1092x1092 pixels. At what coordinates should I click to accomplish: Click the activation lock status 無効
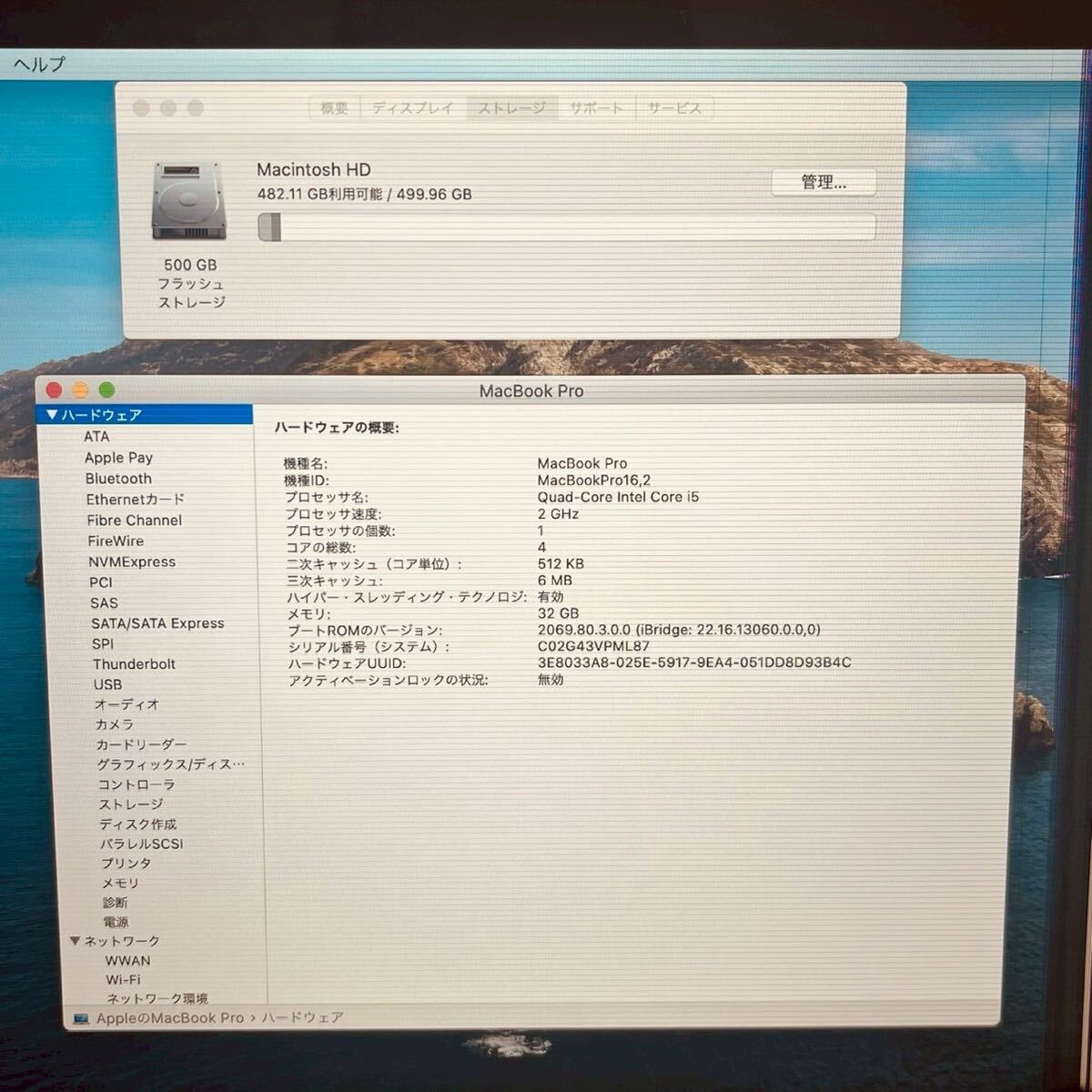click(551, 680)
